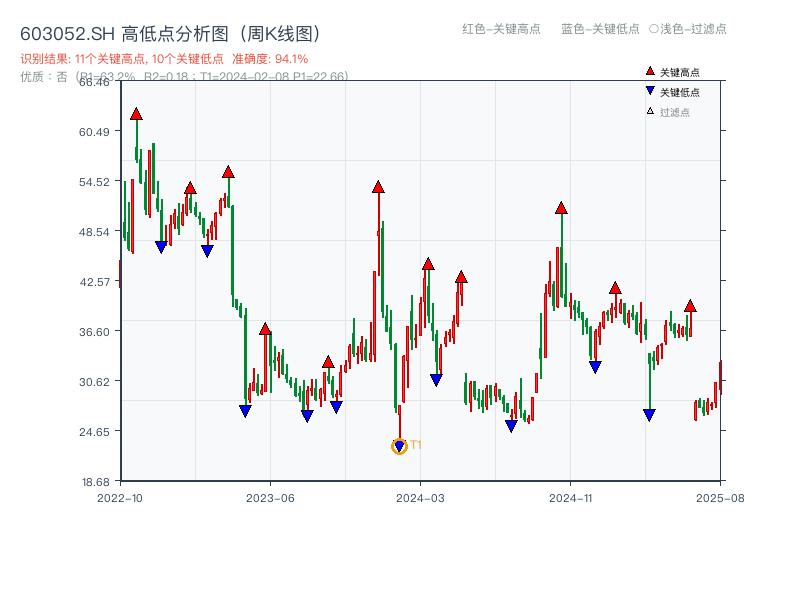Click the blue triangle low marker below 2023-06

[x=245, y=410]
